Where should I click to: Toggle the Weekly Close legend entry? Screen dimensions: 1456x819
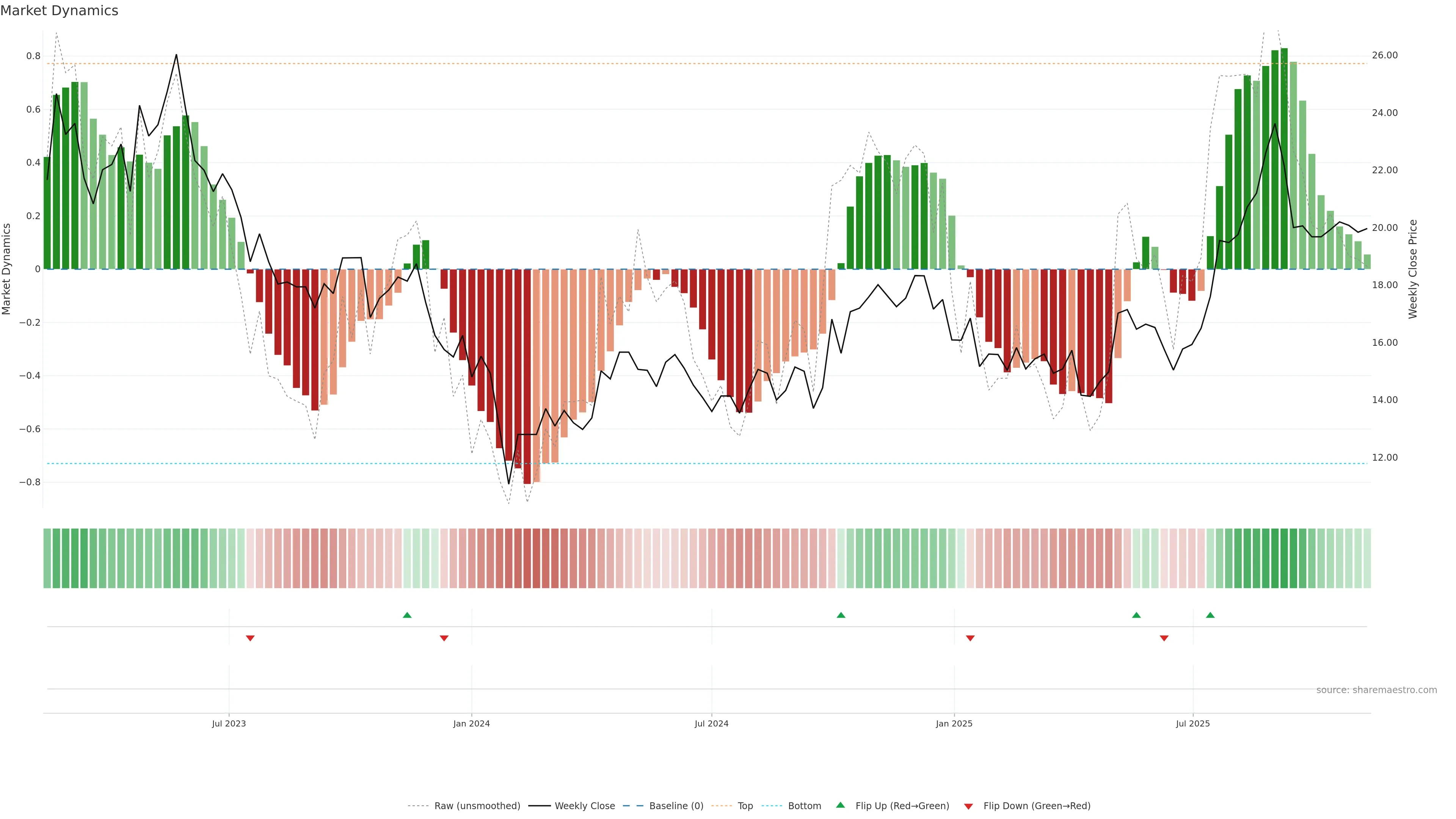(584, 806)
